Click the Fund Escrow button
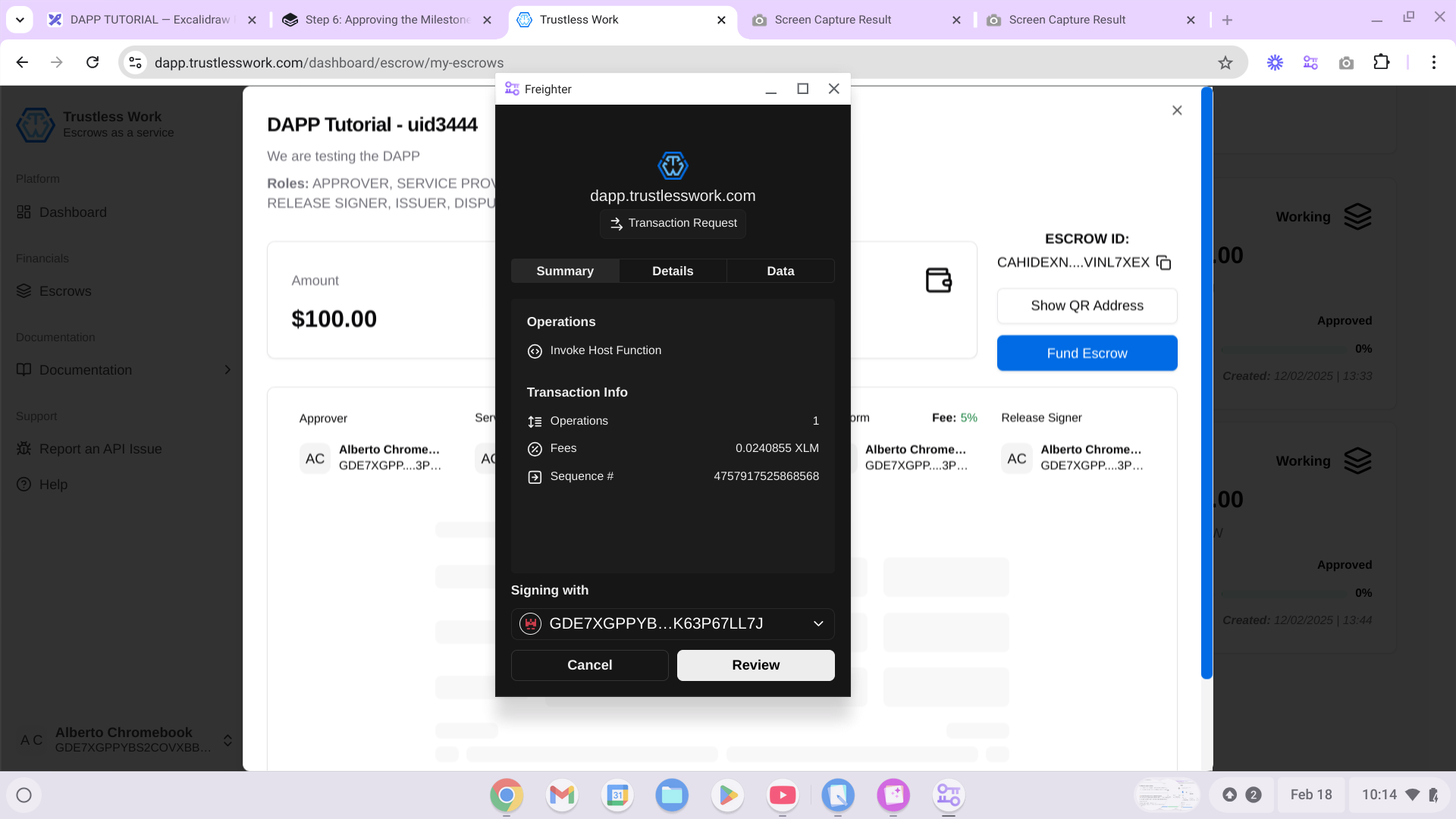The height and width of the screenshot is (819, 1456). 1087,353
